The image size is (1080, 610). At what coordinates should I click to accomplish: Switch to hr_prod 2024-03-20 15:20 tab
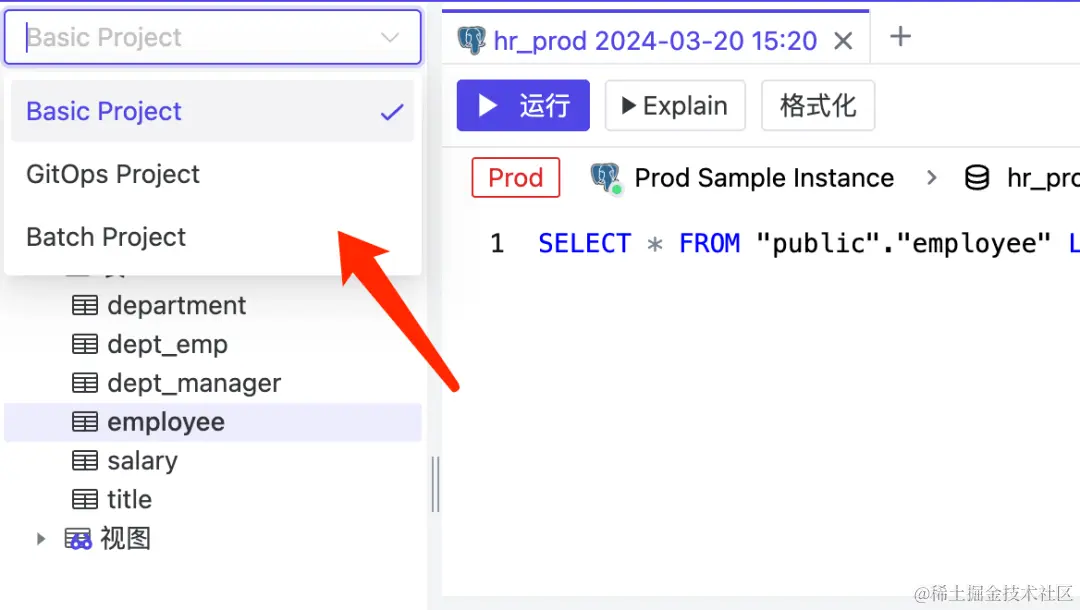(x=655, y=41)
